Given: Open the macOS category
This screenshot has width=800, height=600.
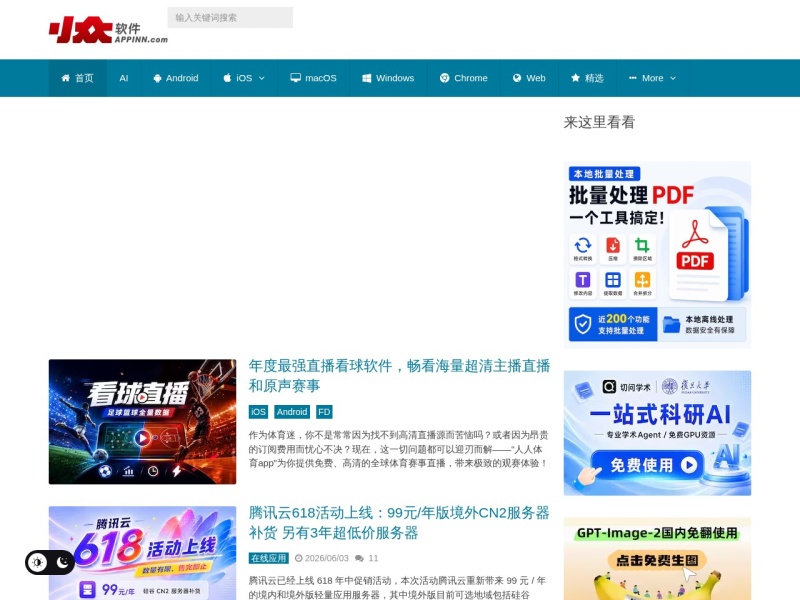Looking at the screenshot, I should (313, 78).
